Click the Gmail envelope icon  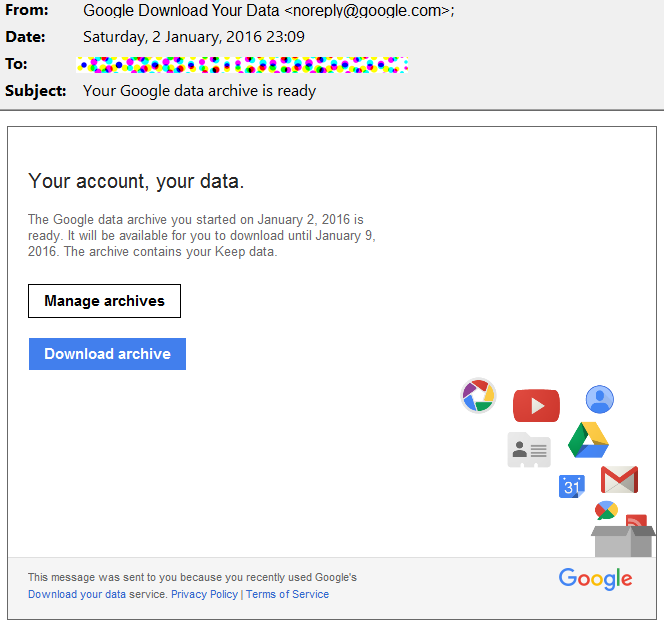619,480
